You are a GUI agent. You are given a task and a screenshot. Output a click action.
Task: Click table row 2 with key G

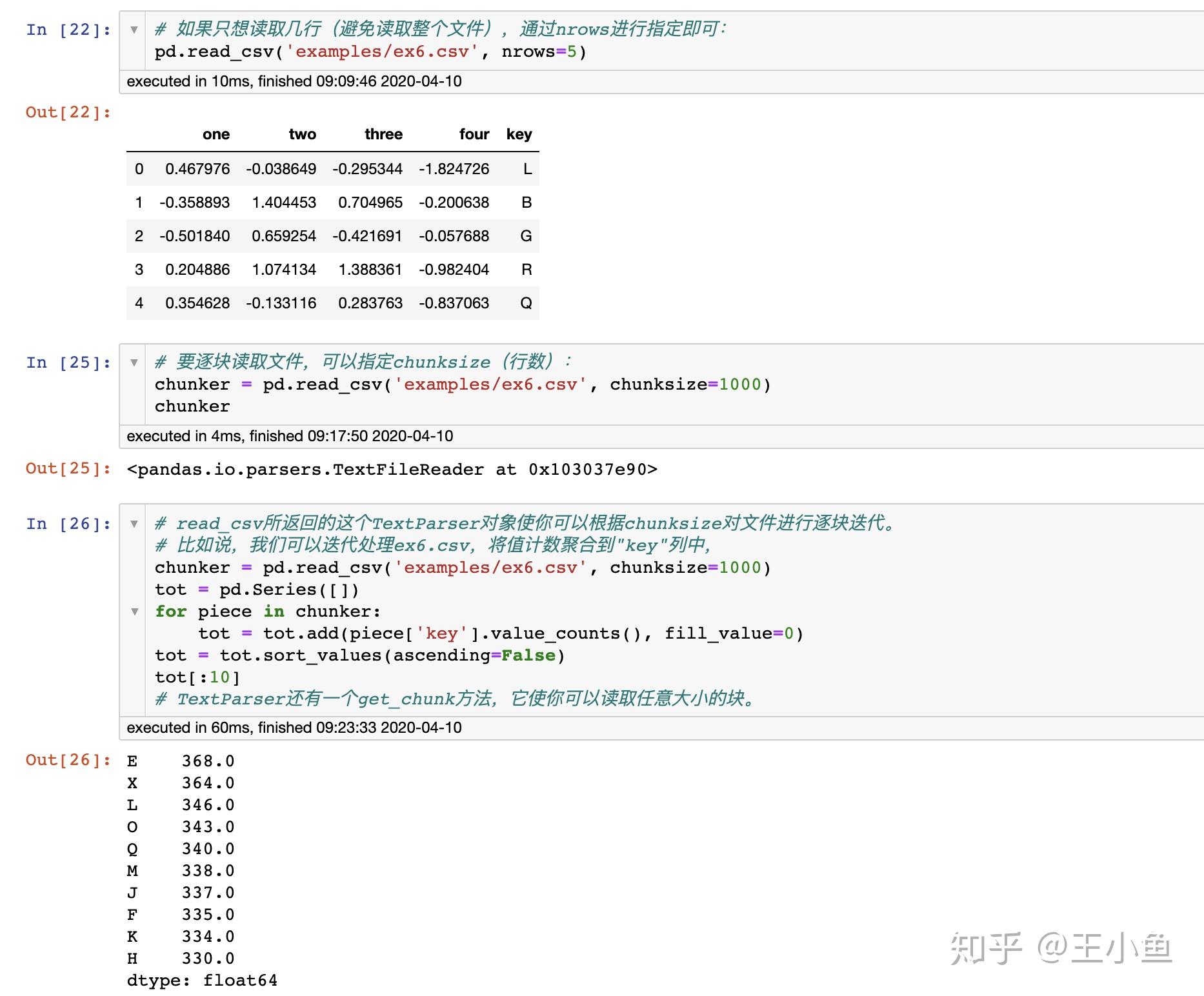click(x=333, y=236)
